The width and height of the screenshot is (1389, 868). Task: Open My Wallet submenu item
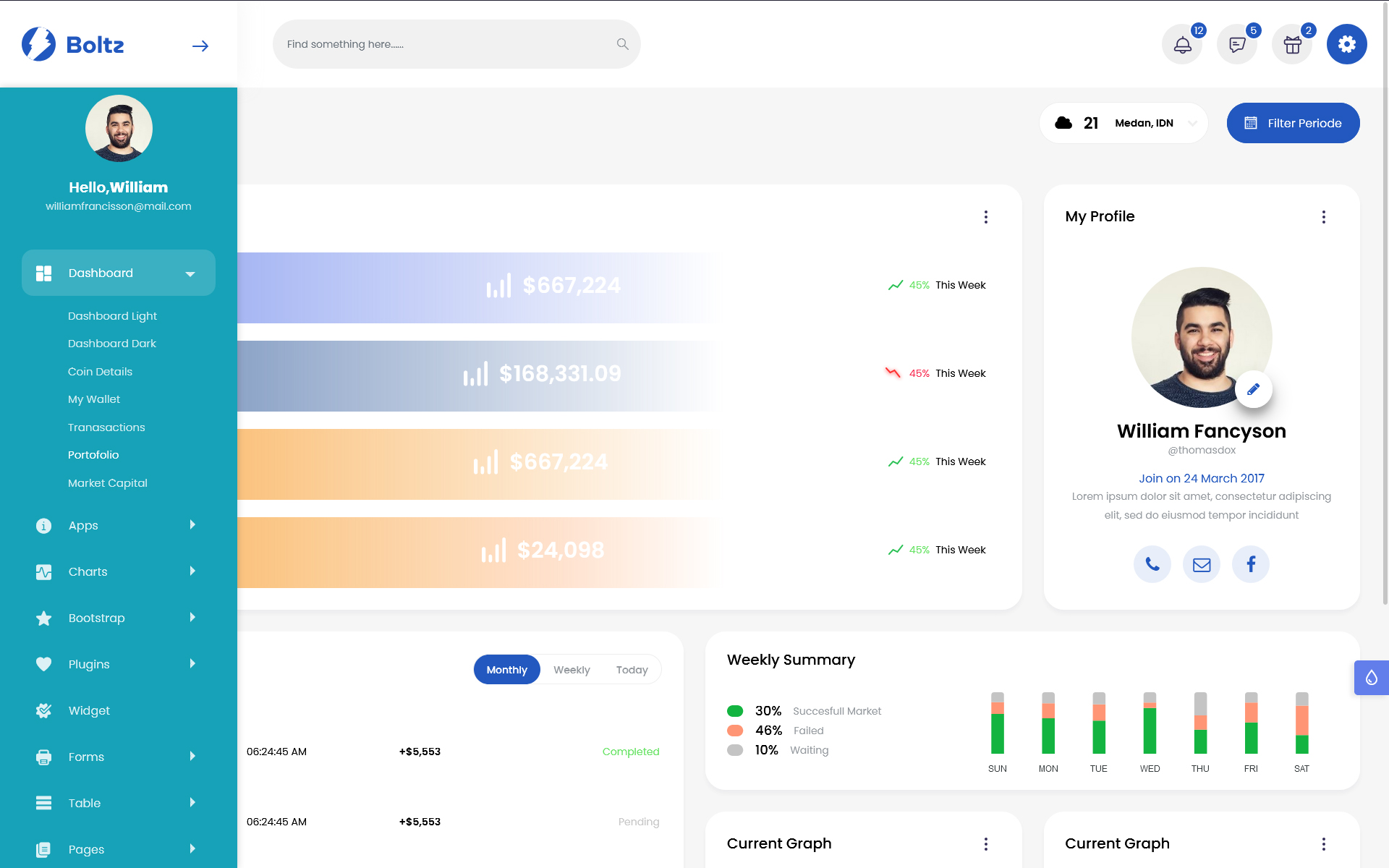tap(94, 399)
